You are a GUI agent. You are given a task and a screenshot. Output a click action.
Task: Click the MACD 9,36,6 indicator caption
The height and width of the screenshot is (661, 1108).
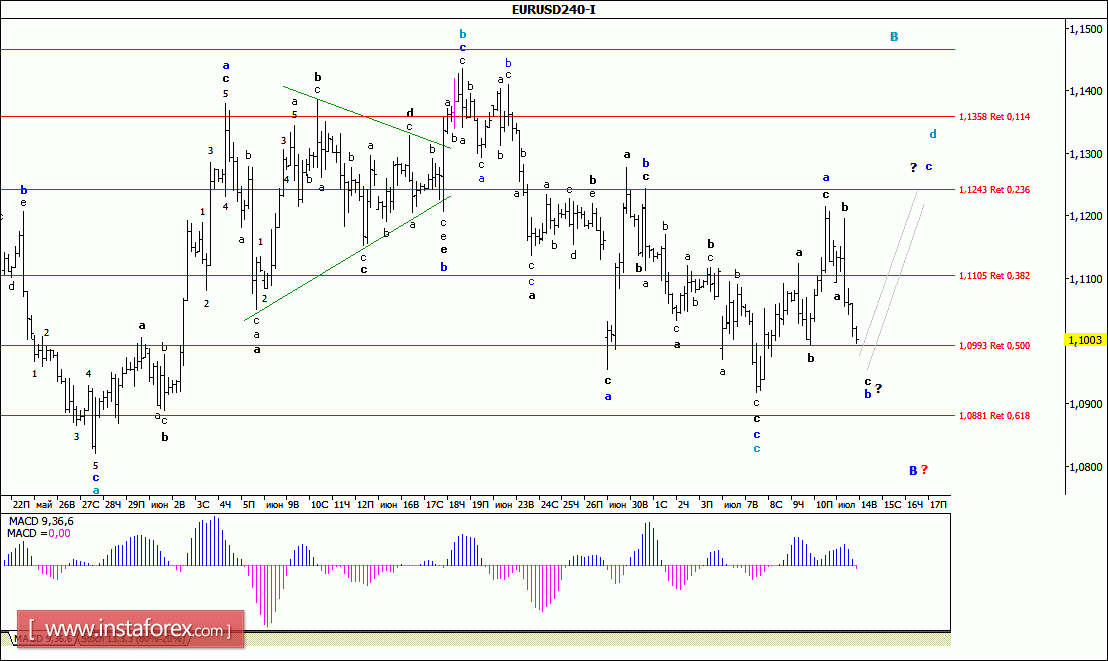[41, 522]
